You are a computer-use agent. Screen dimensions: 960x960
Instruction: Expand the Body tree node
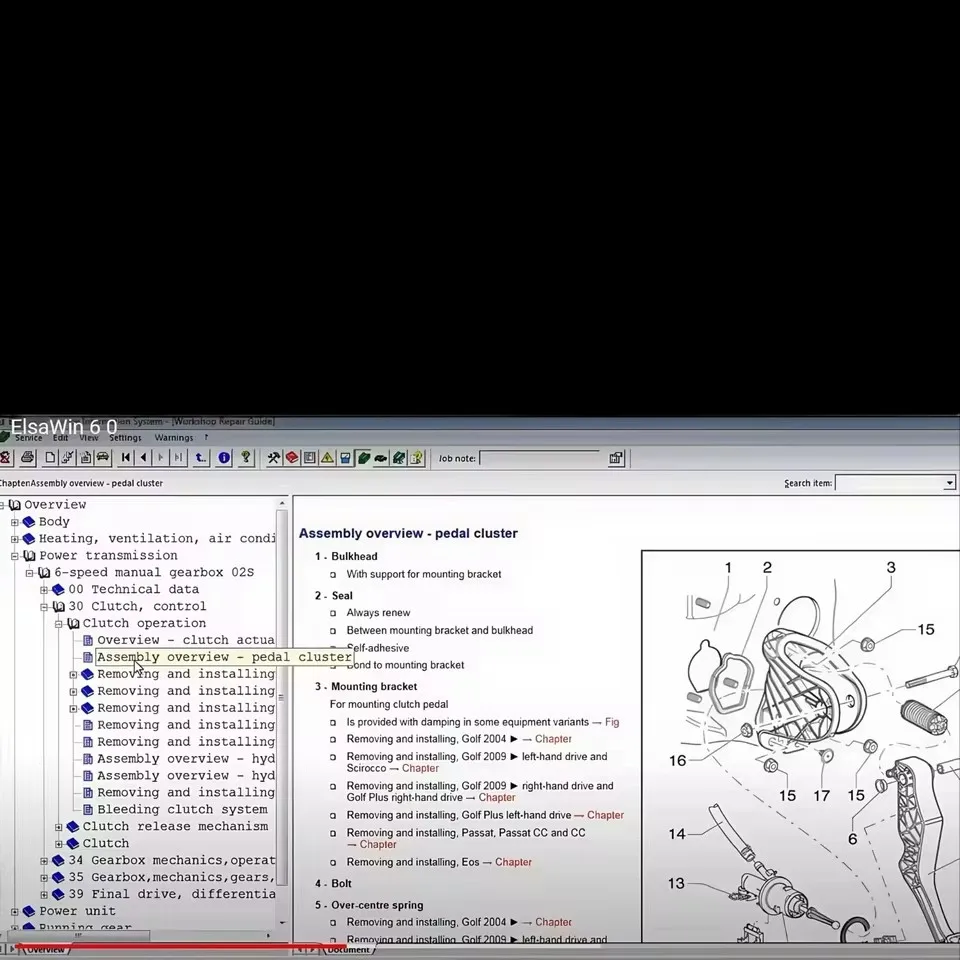pyautogui.click(x=15, y=522)
